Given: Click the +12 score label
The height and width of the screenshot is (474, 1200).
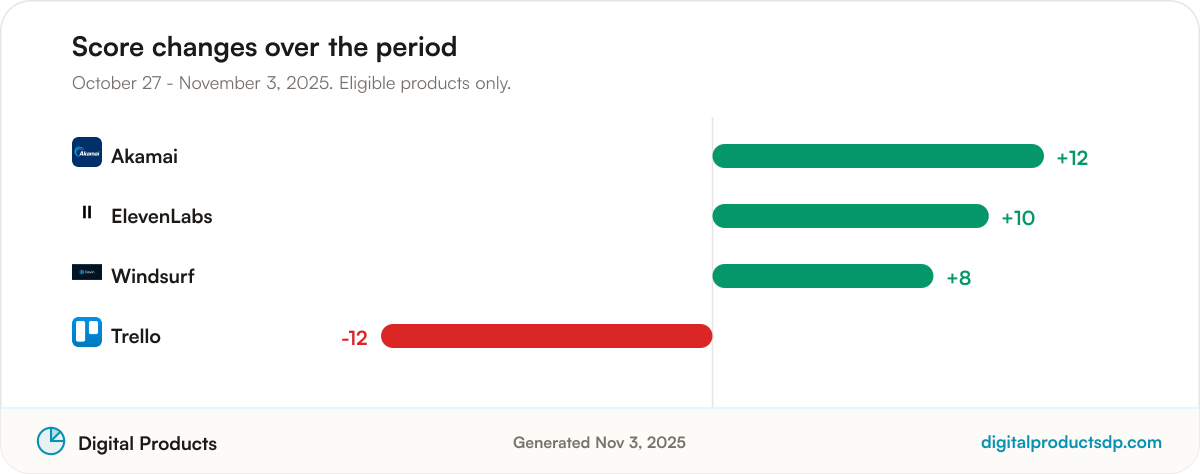Looking at the screenshot, I should pos(1072,158).
